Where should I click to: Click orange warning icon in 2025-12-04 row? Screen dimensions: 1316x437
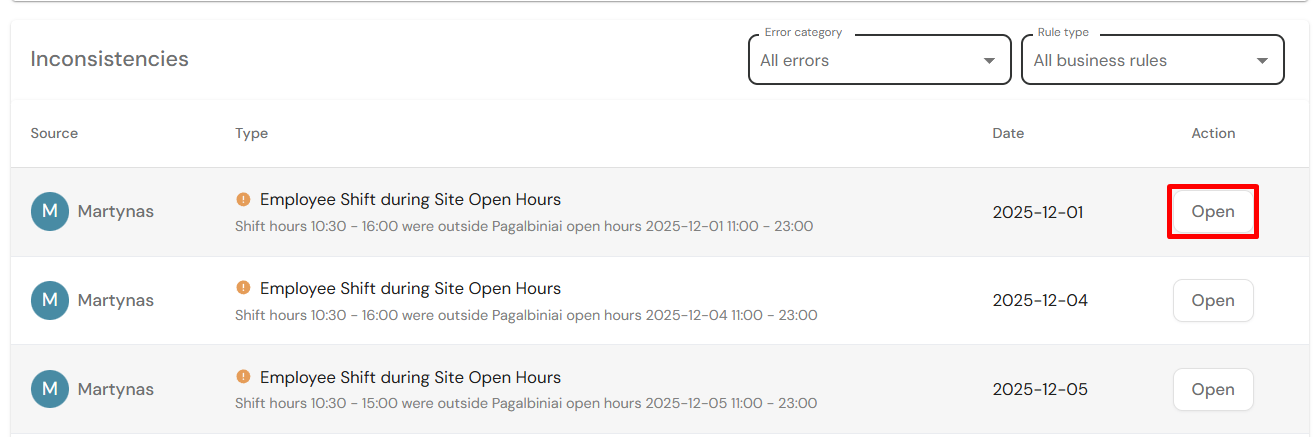pos(243,288)
